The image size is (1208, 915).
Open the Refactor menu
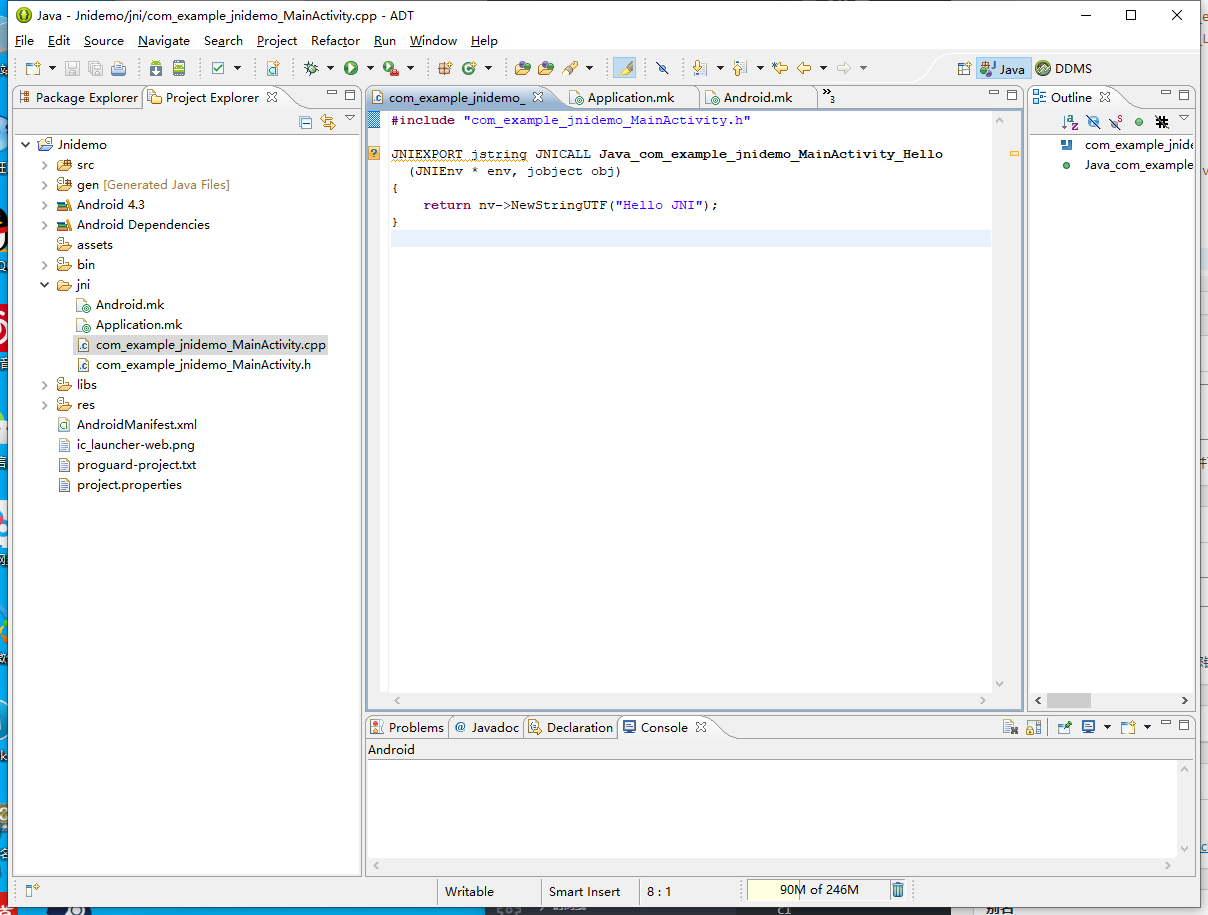335,41
